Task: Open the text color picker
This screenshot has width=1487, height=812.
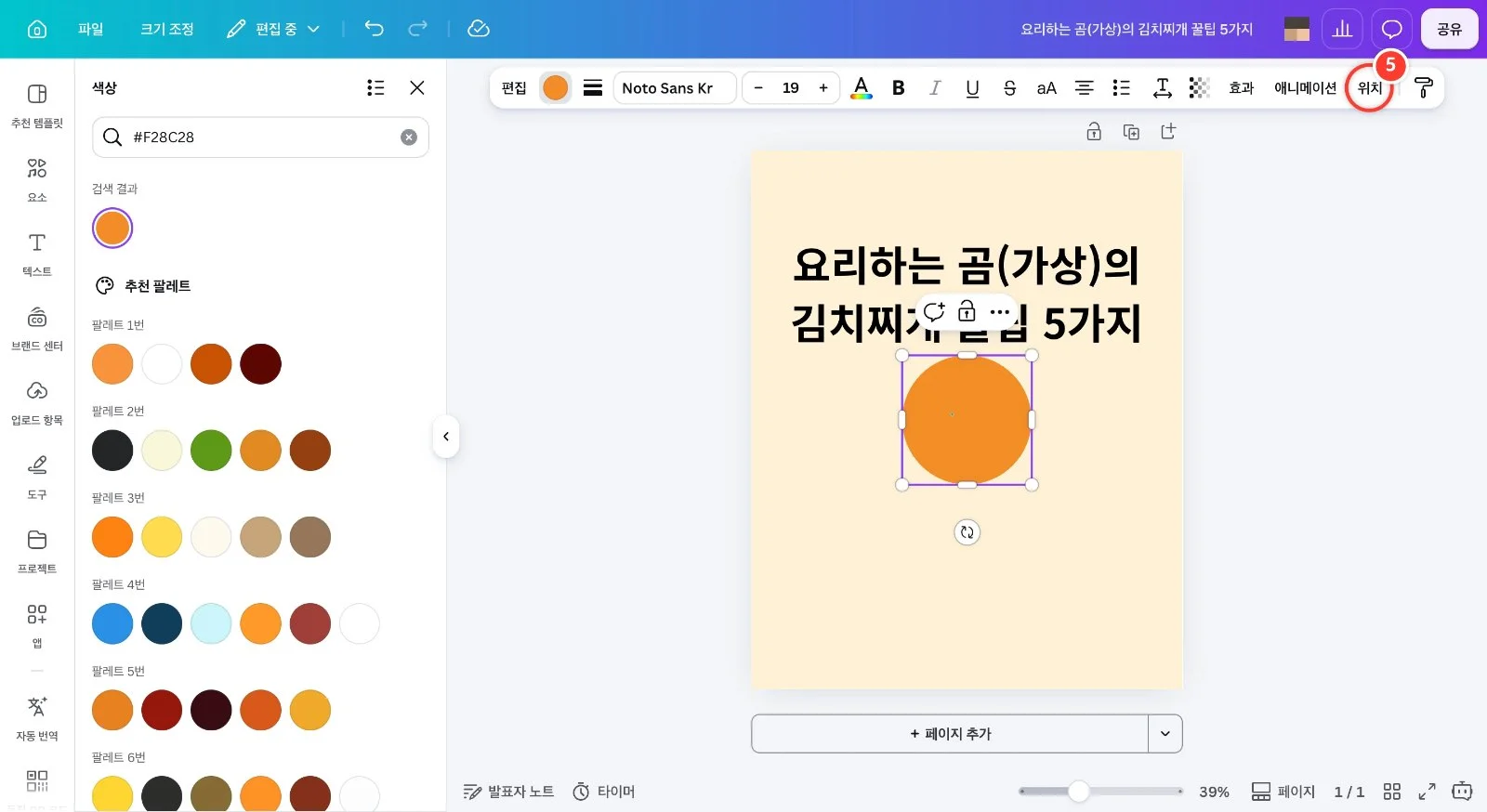Action: pyautogui.click(x=862, y=88)
